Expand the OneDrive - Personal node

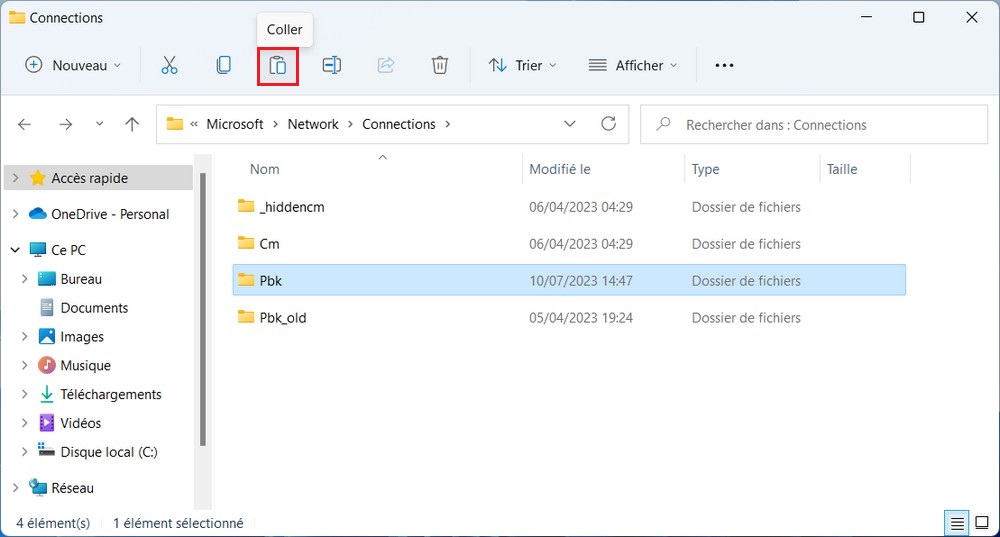click(16, 214)
